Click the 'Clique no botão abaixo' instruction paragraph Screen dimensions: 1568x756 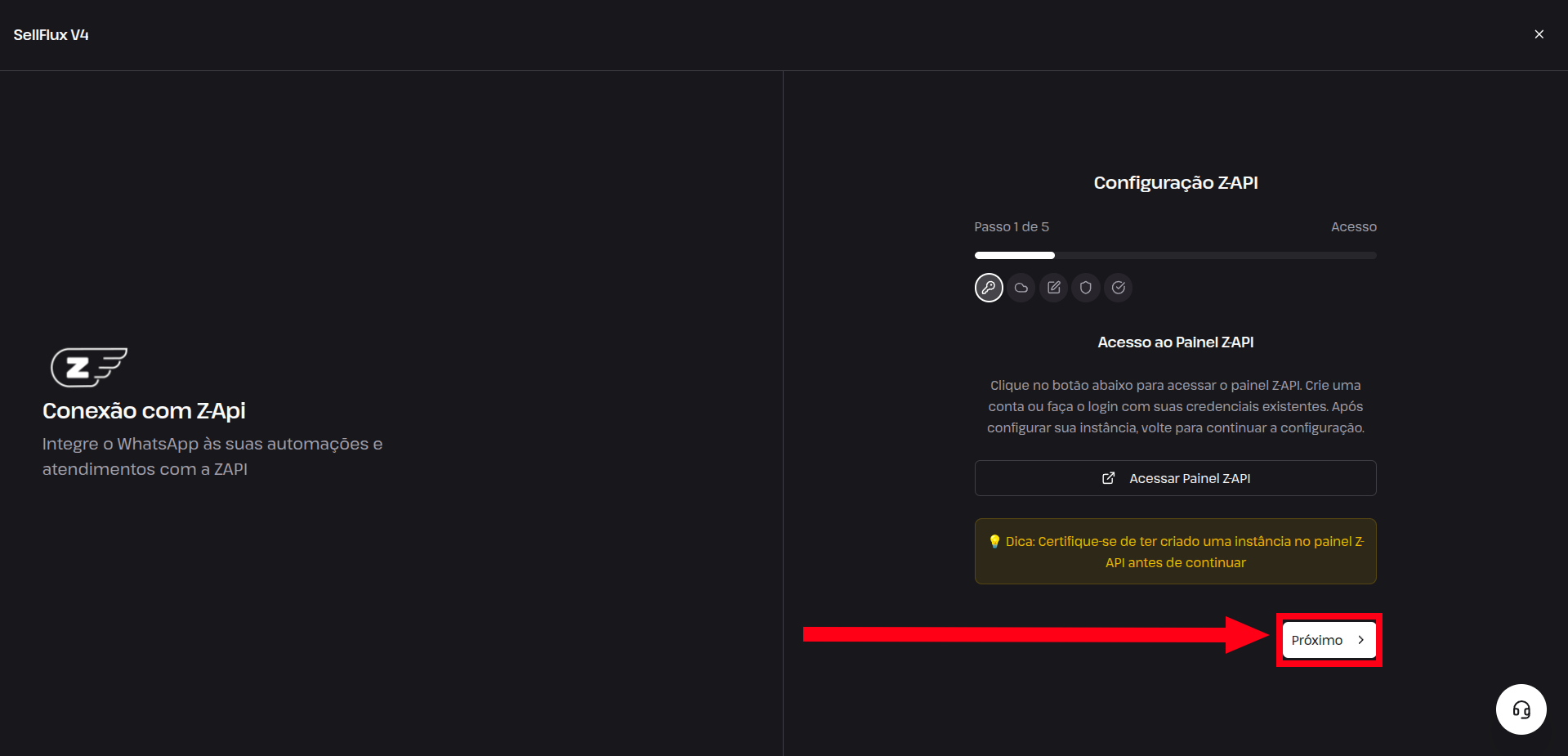coord(1176,406)
